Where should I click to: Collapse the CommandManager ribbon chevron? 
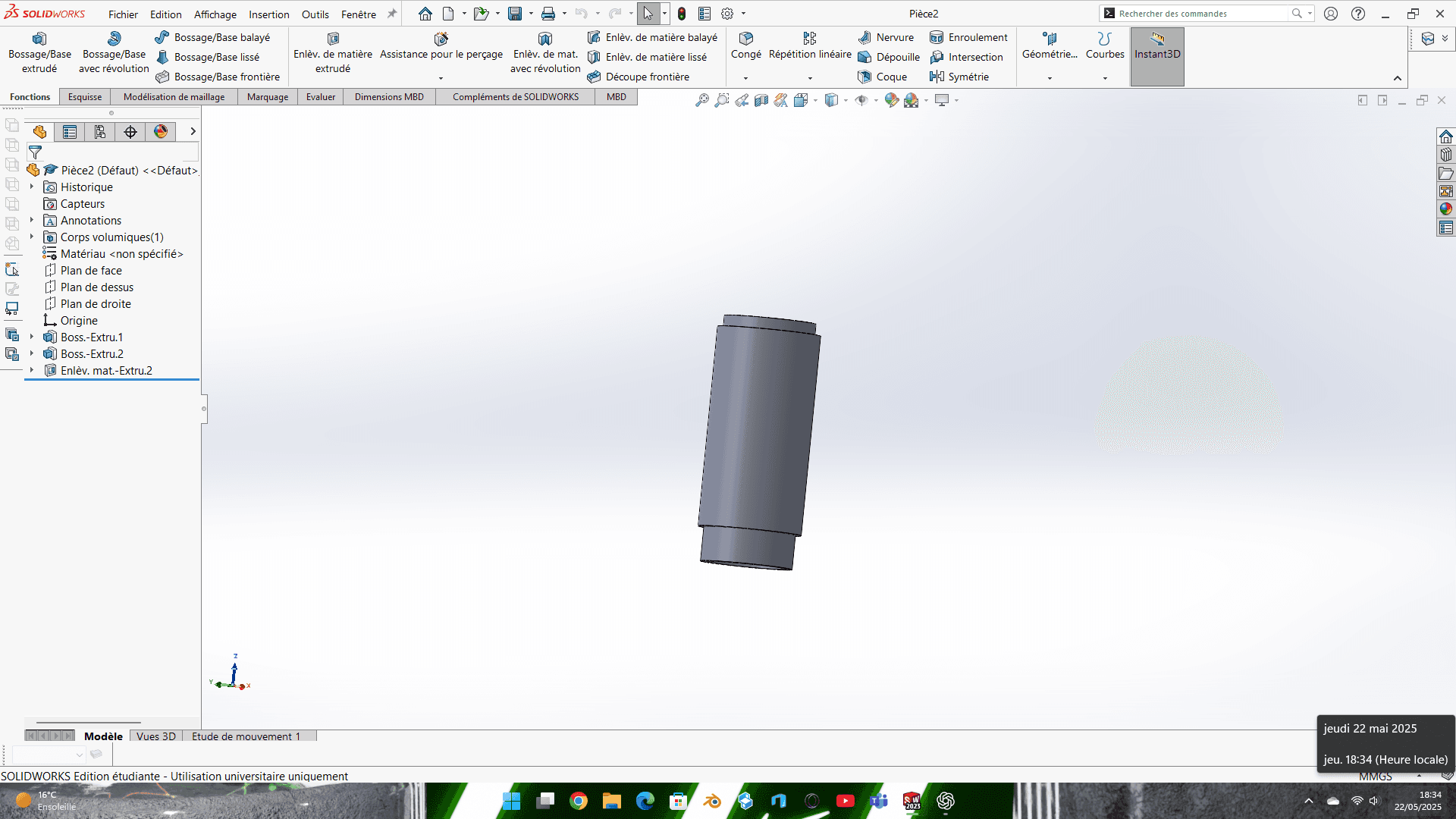(1398, 78)
